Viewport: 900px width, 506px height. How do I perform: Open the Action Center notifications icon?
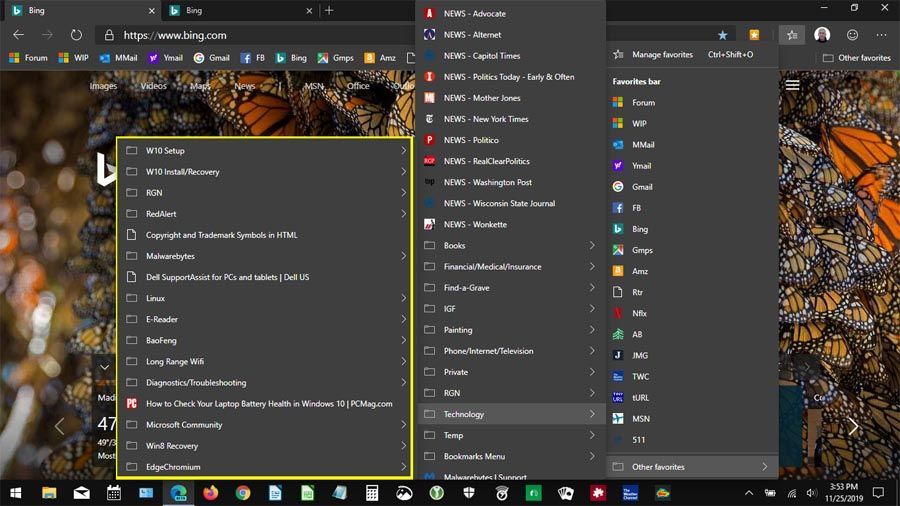tap(878, 493)
